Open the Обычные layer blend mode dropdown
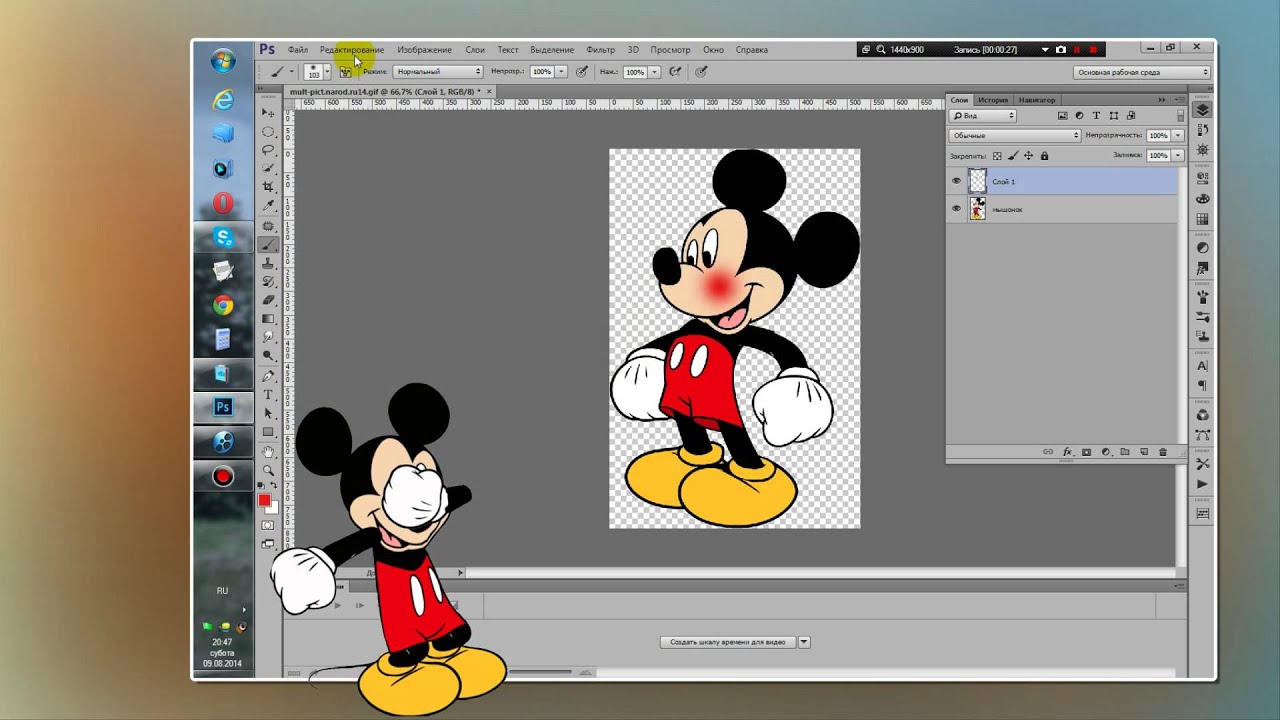 pos(1015,135)
